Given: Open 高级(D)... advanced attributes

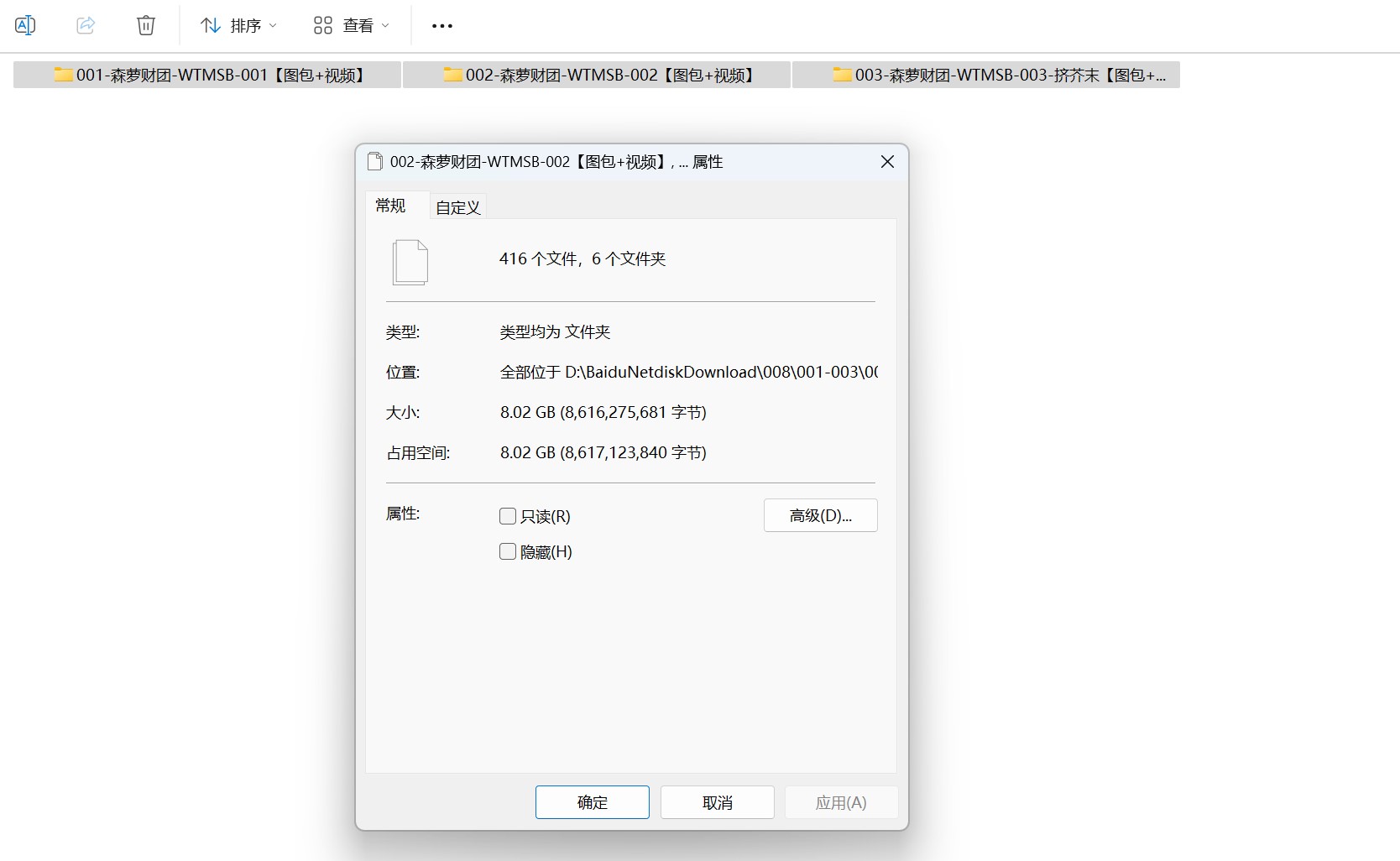Looking at the screenshot, I should tap(820, 515).
